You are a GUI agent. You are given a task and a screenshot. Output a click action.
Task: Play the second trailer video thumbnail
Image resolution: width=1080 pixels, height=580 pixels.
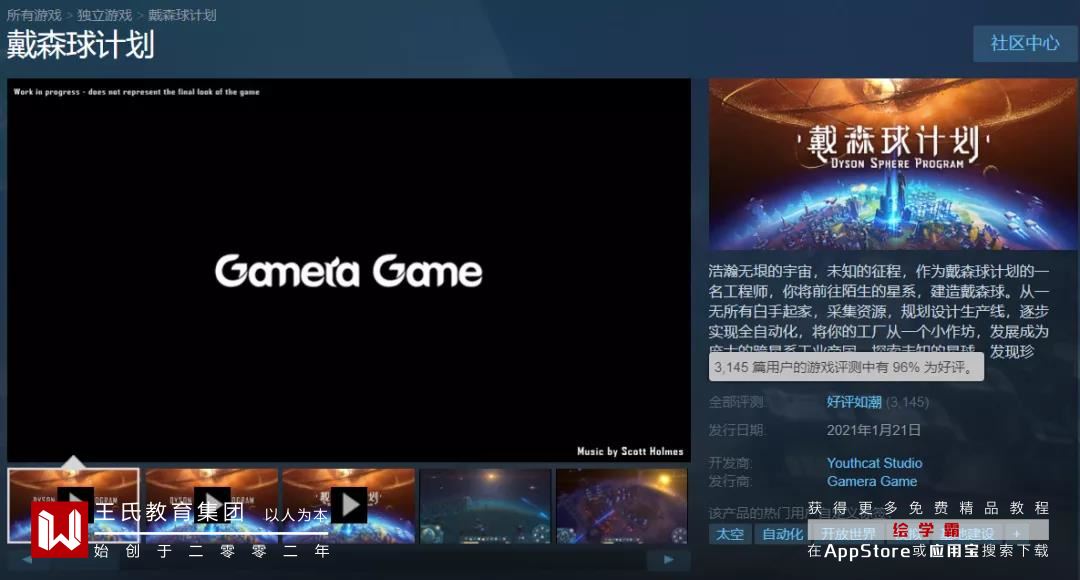coord(212,506)
